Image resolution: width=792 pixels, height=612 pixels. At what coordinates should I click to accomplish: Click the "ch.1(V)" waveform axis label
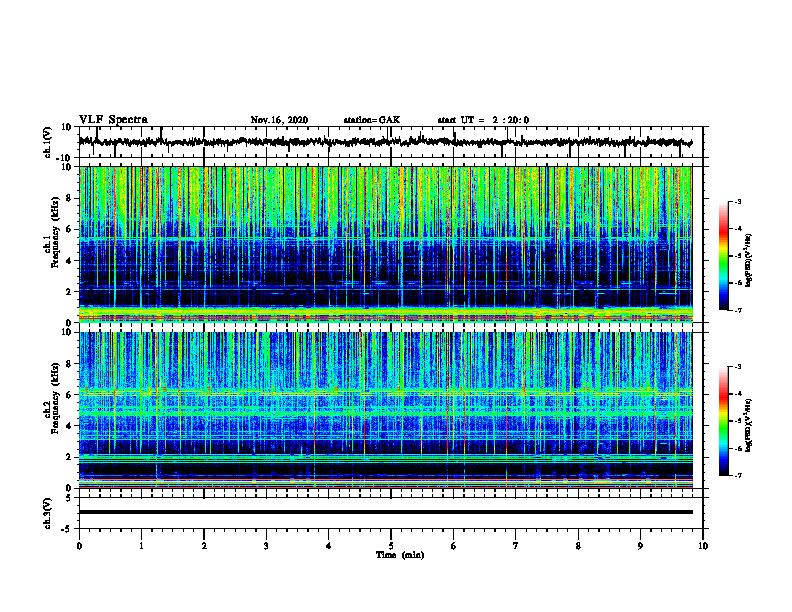point(48,142)
